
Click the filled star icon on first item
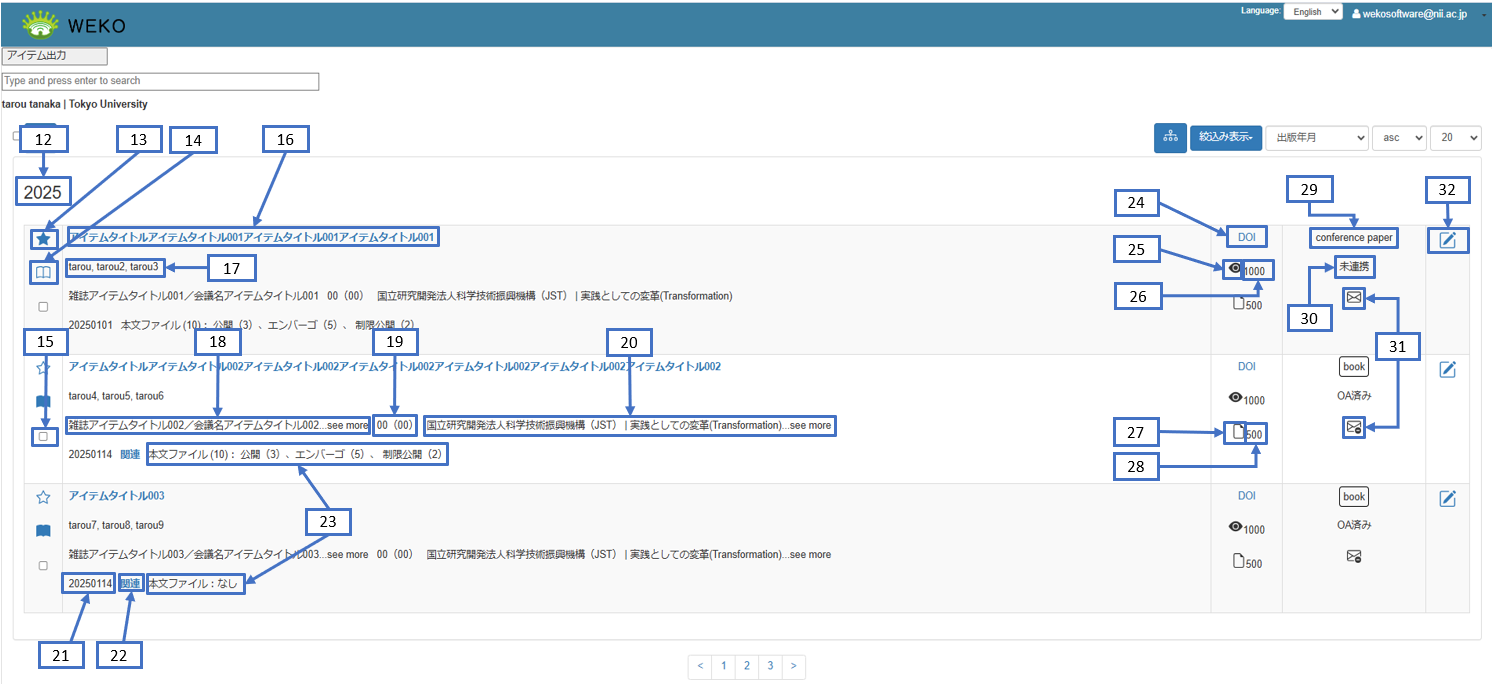pos(43,239)
